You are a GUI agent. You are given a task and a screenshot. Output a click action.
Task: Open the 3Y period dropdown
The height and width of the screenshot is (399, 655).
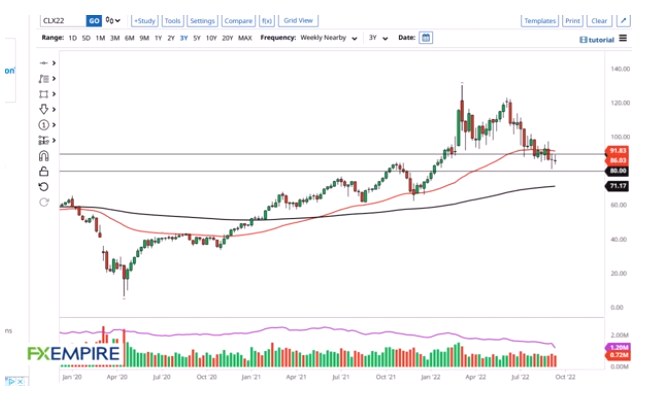378,38
